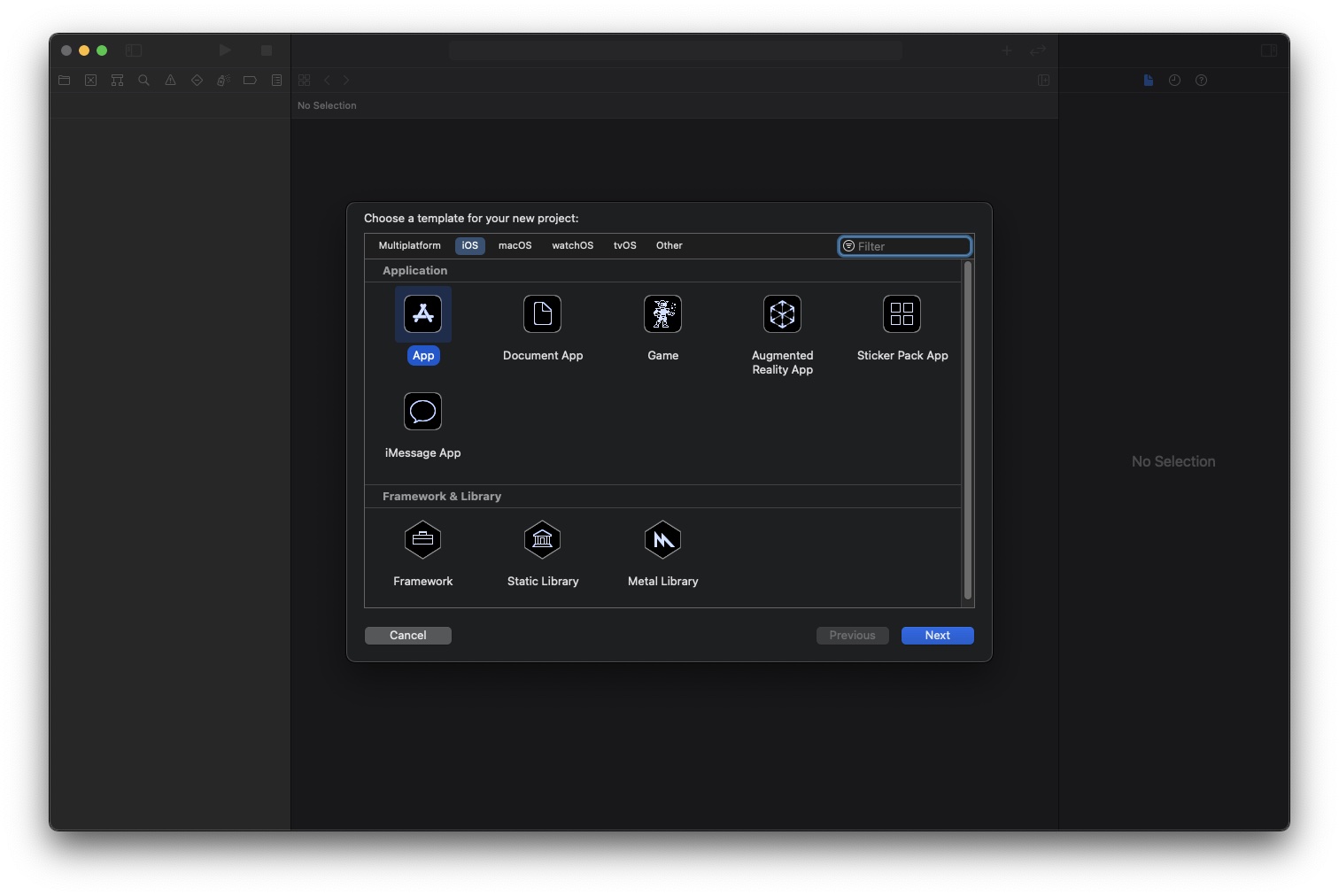Go forward with the right chevron
Image resolution: width=1339 pixels, height=896 pixels.
click(x=346, y=80)
